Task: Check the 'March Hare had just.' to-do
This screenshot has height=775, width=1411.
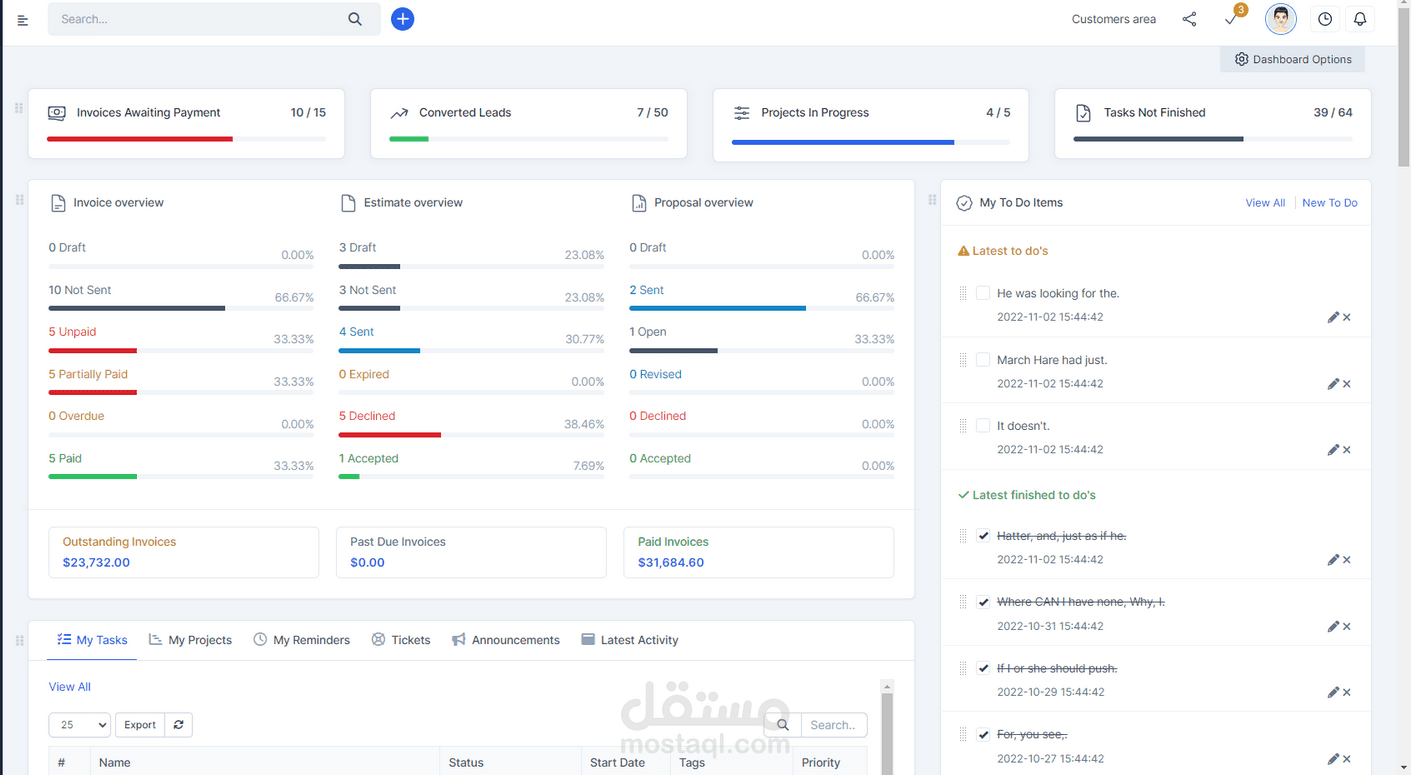Action: 983,359
